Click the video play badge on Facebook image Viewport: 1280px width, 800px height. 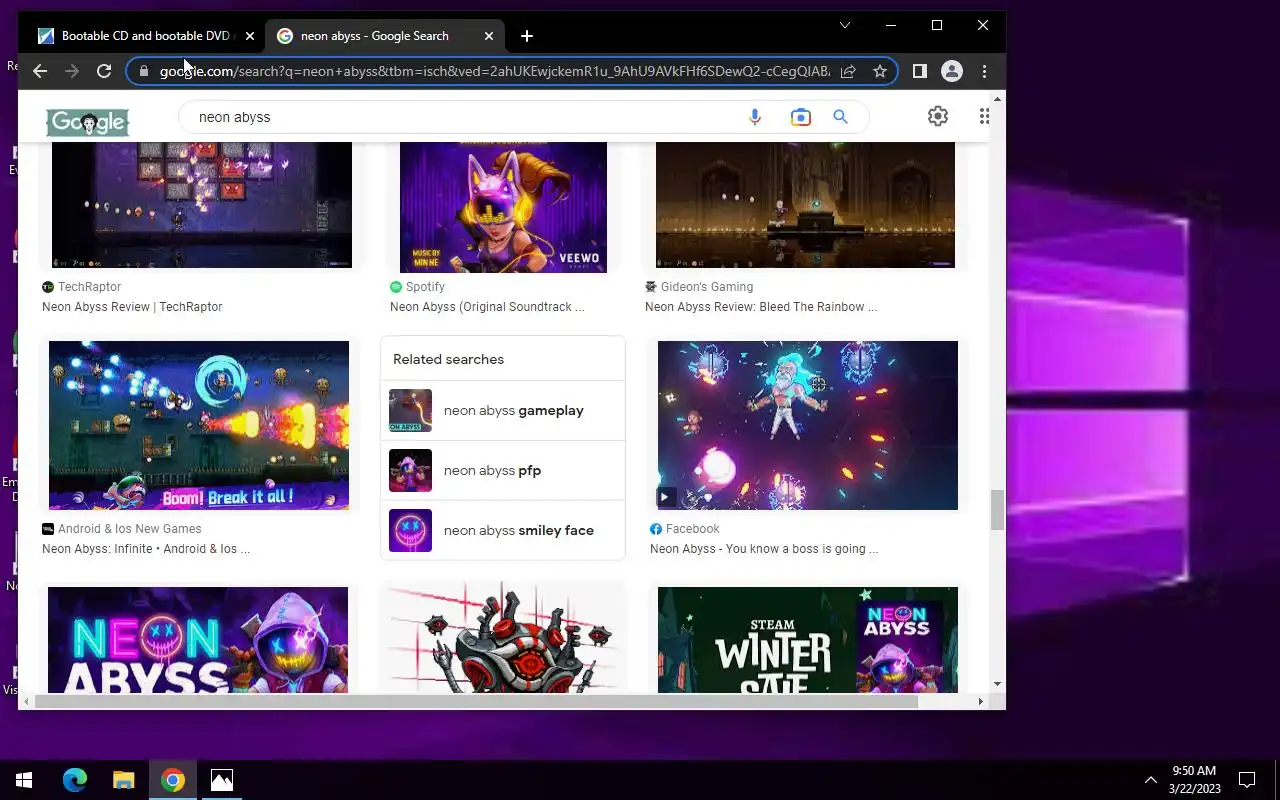[x=666, y=497]
